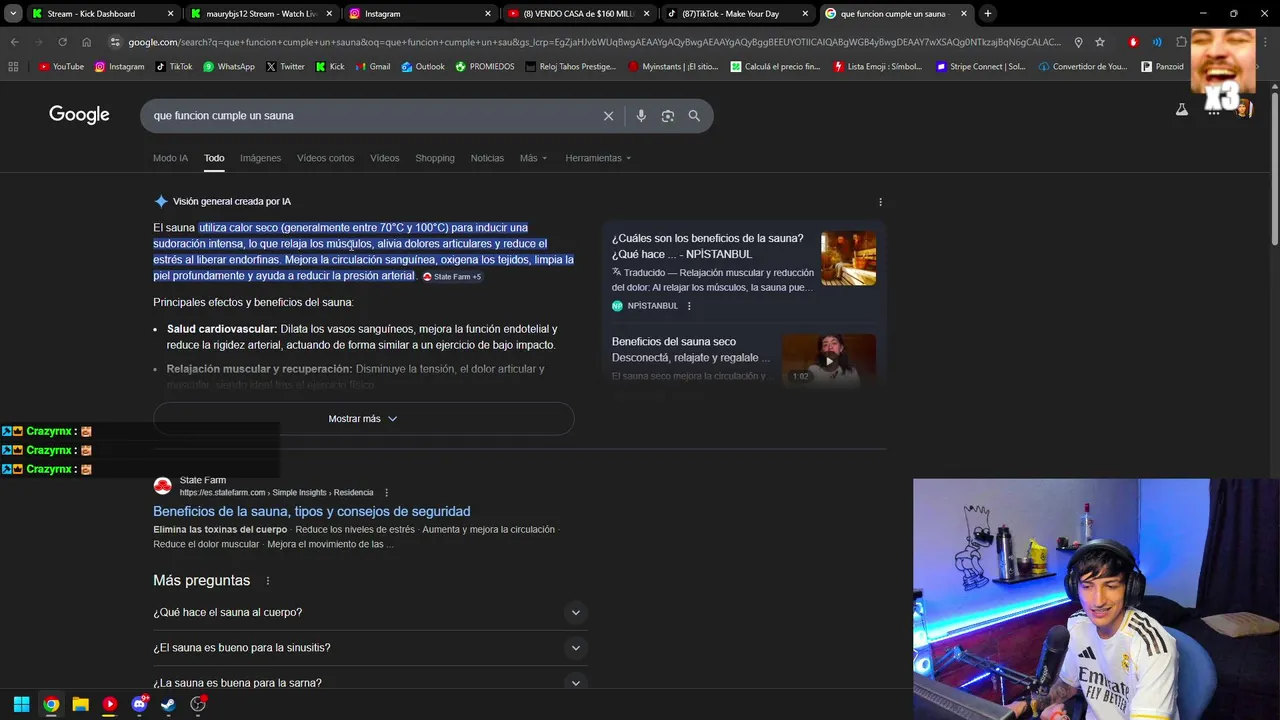Click the browser home icon
1280x720 pixels.
[x=86, y=42]
